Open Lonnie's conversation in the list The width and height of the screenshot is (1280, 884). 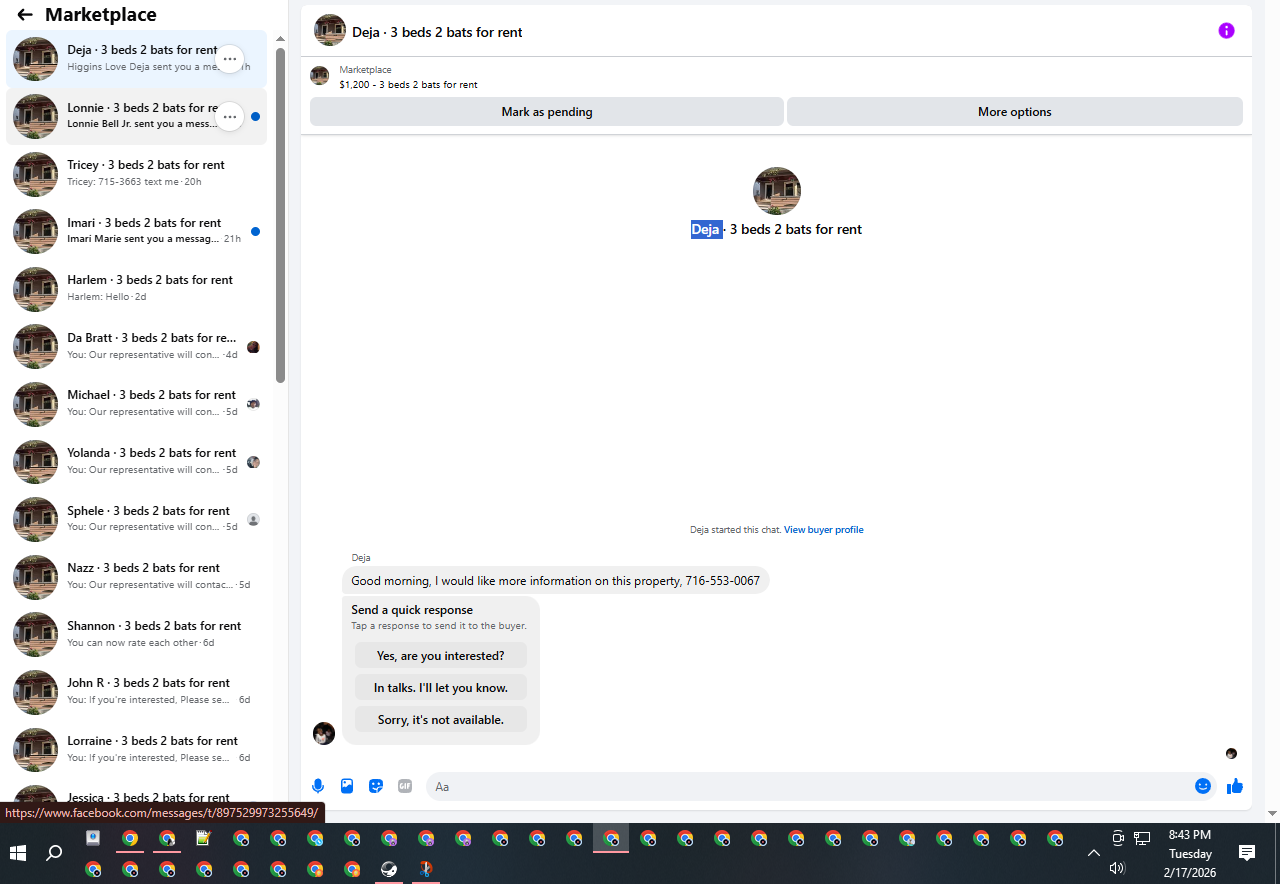[x=136, y=116]
